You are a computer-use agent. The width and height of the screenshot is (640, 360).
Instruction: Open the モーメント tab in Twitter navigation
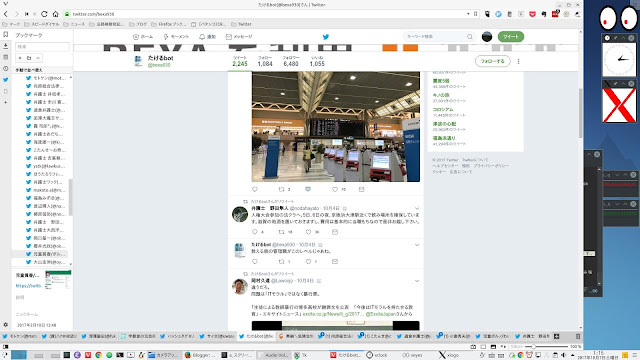pyautogui.click(x=176, y=37)
